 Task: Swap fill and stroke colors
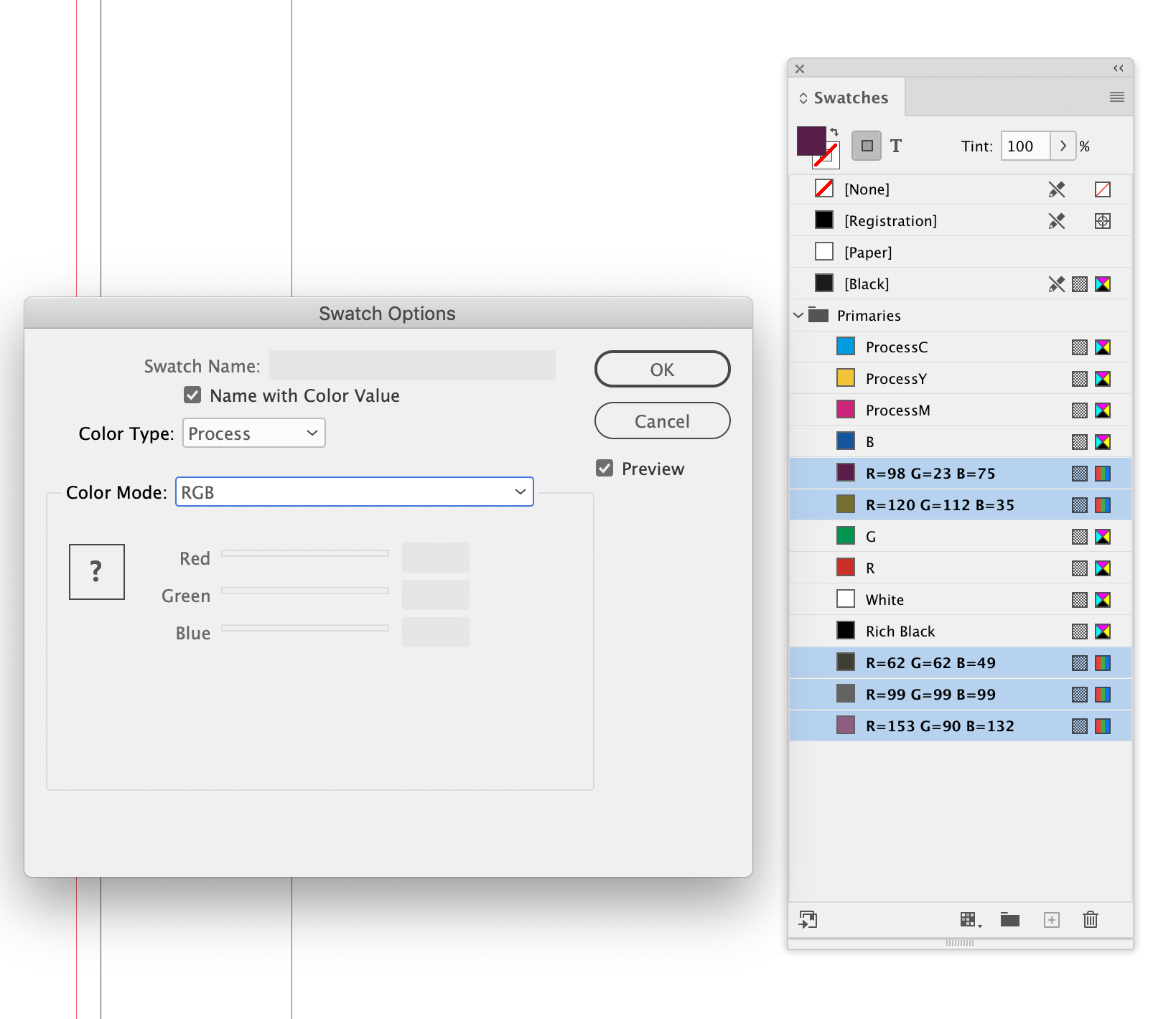(835, 133)
